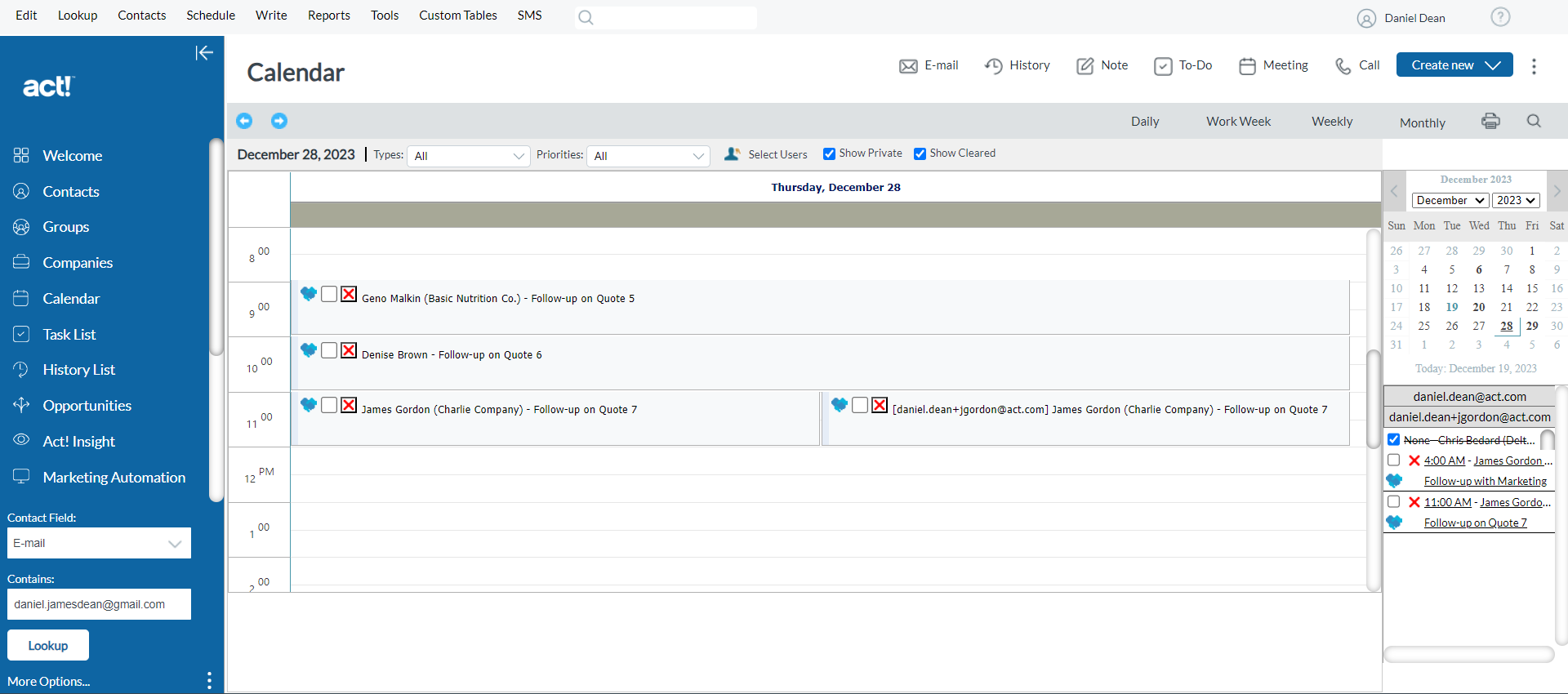This screenshot has width=1568, height=694.
Task: Schedule a new Call
Action: point(1357,65)
